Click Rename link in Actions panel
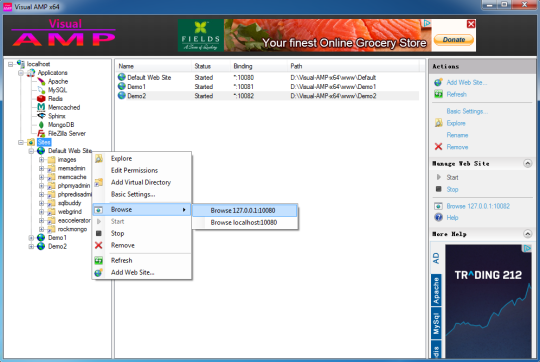 click(457, 135)
